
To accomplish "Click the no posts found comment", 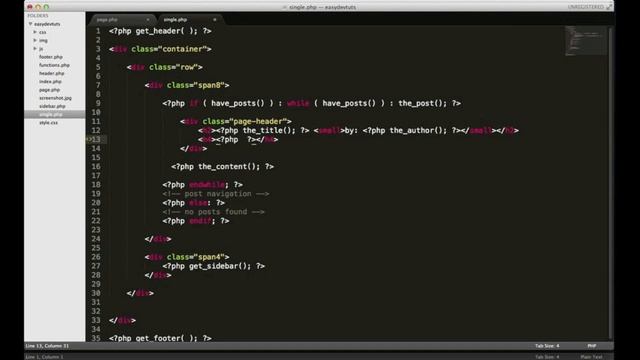I will click(x=213, y=211).
